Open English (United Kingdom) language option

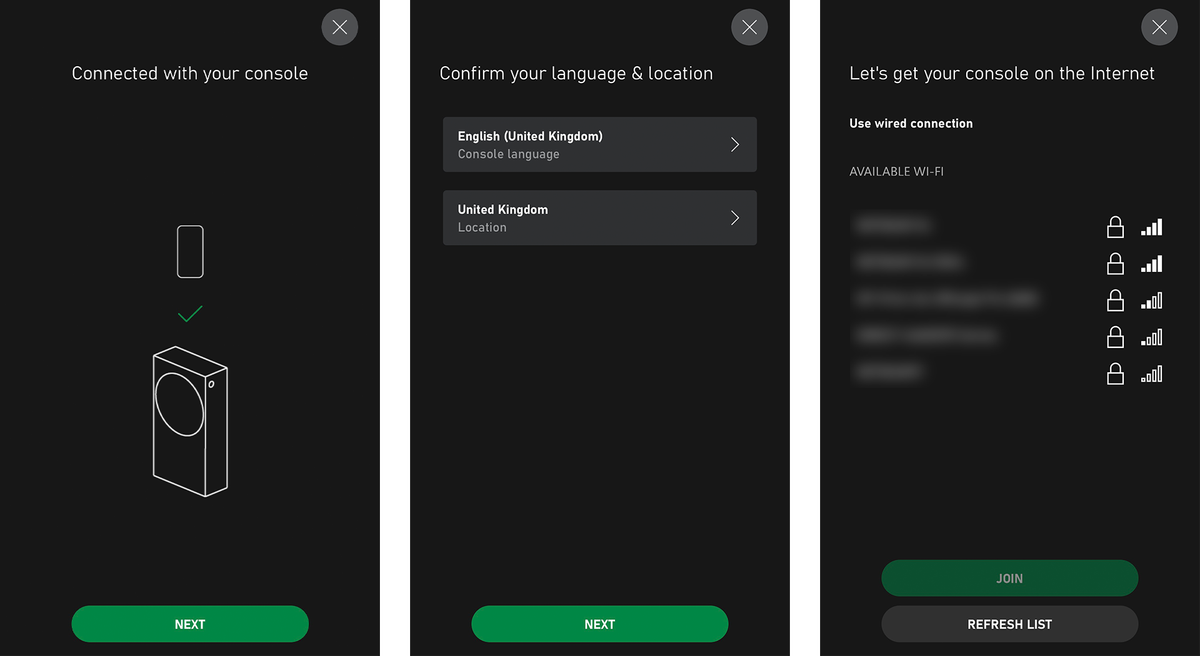[600, 145]
